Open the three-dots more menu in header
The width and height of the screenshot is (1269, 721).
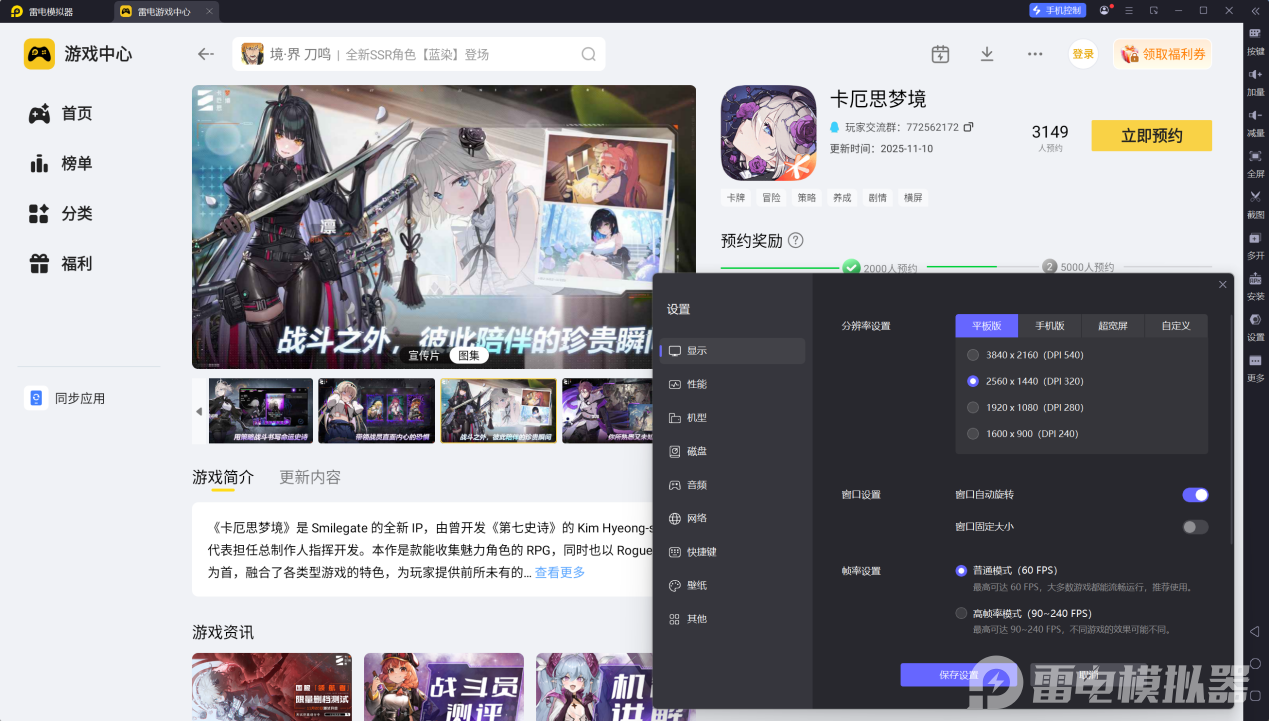click(1035, 54)
